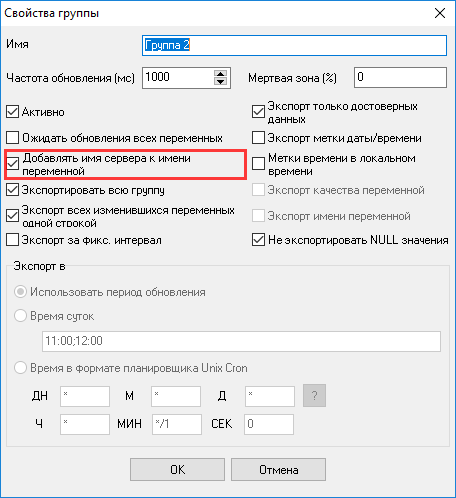The width and height of the screenshot is (456, 498).
Task: Uncheck the Активно checkbox
Action: (x=12, y=112)
